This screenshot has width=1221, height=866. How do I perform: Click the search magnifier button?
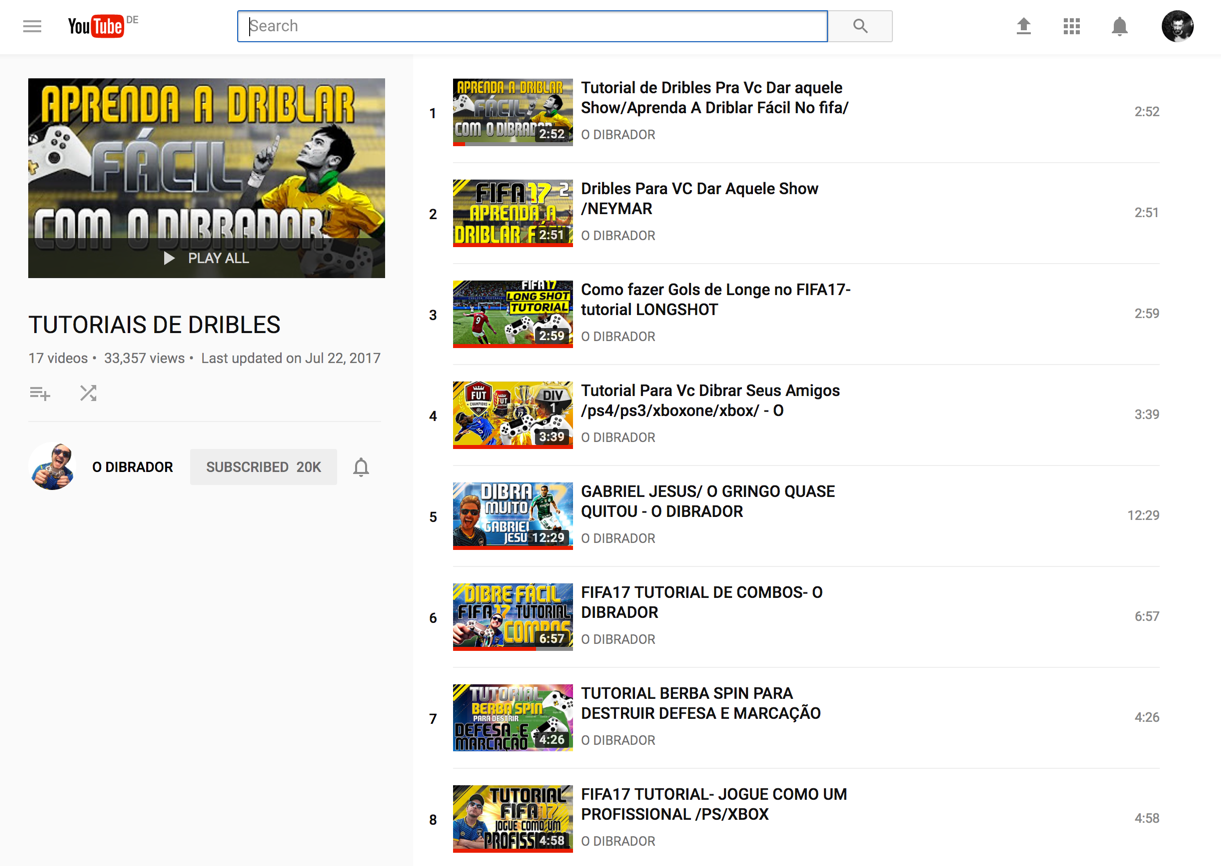(860, 26)
